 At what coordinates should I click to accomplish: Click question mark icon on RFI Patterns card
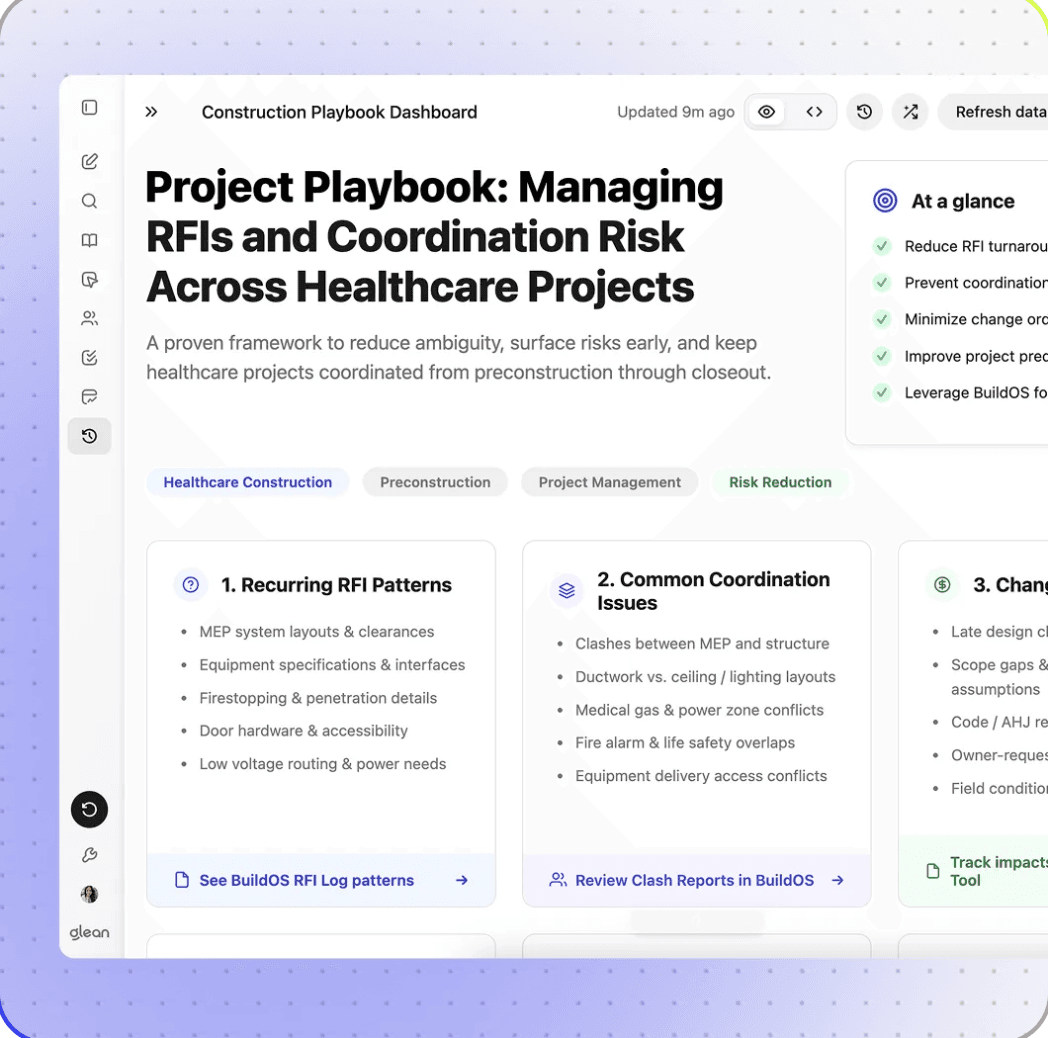click(190, 585)
